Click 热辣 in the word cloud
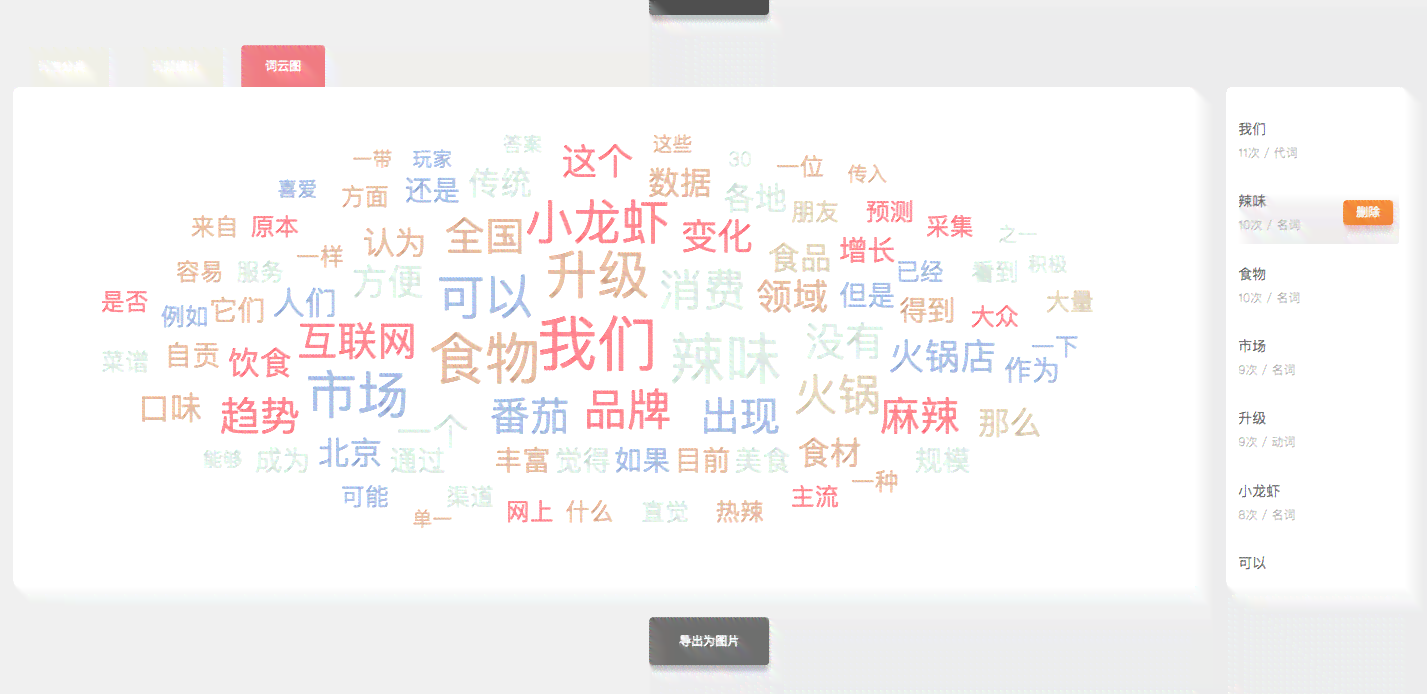The height and width of the screenshot is (694, 1427). coord(739,512)
